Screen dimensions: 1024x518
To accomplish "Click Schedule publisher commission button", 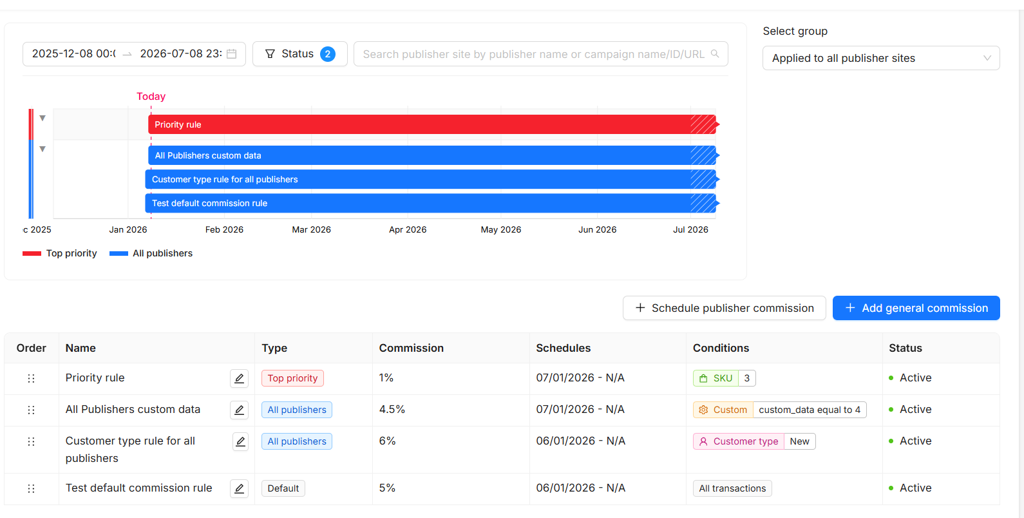I will [x=724, y=308].
